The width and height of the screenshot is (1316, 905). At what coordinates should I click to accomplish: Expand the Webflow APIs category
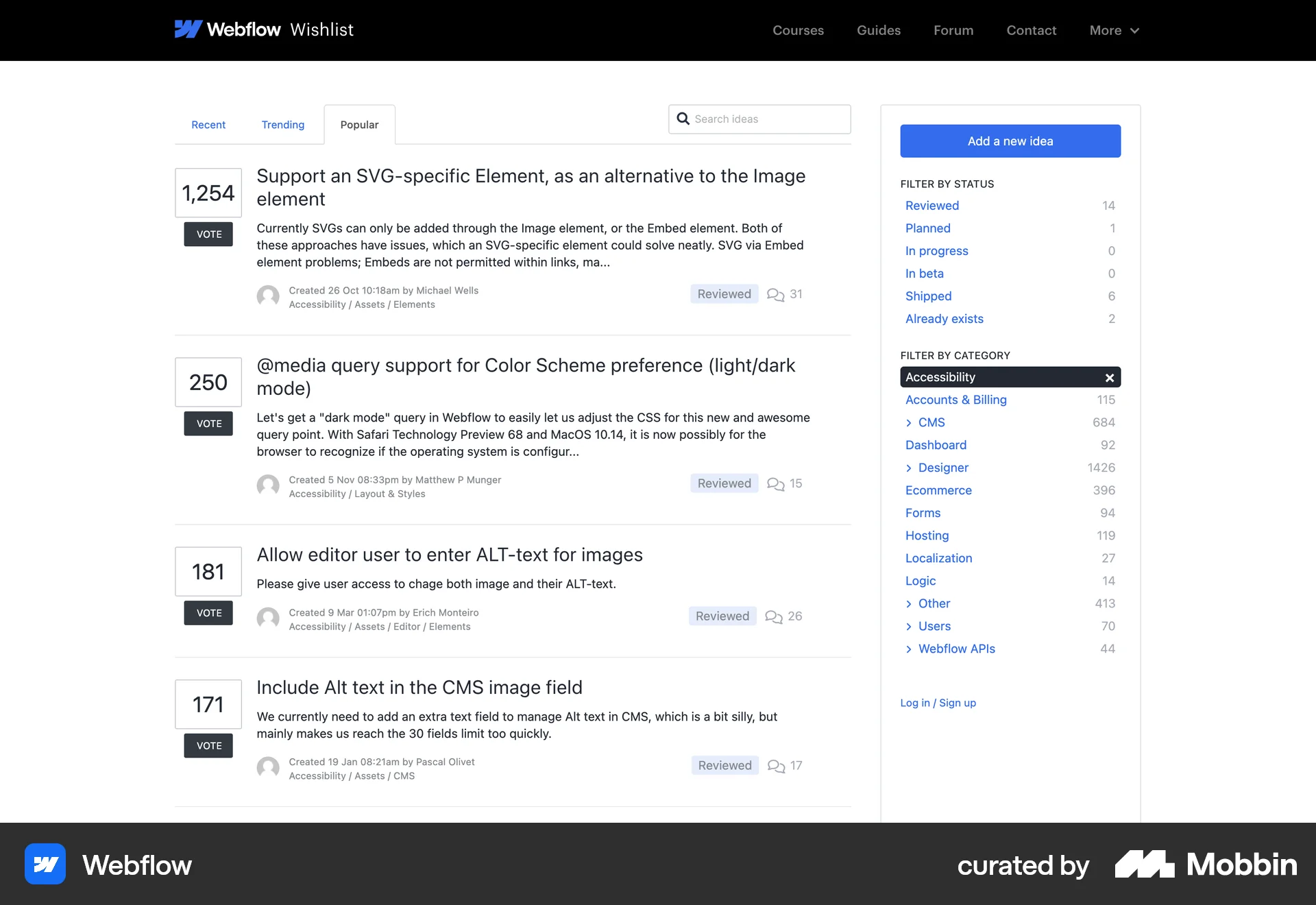coord(909,649)
